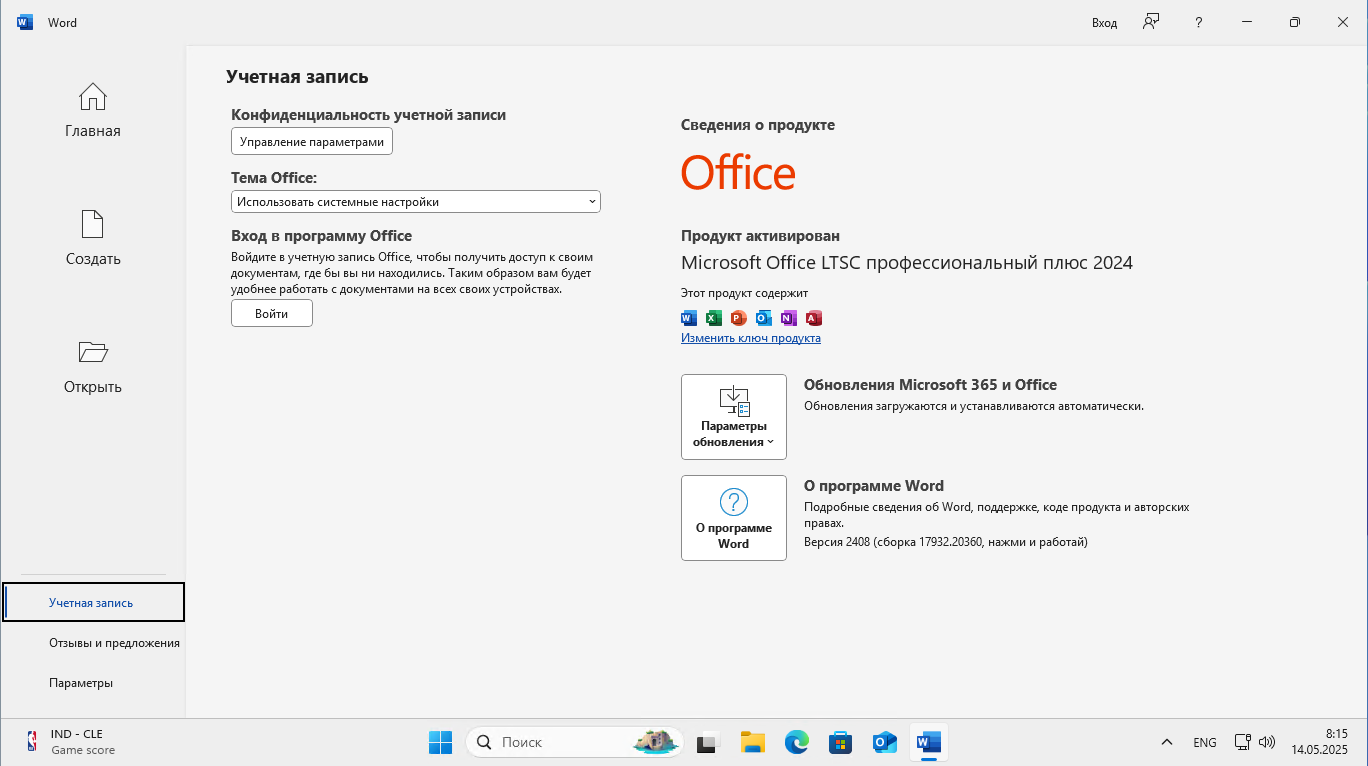Click Этот продукт содержит label
Image resolution: width=1368 pixels, height=766 pixels.
744,293
